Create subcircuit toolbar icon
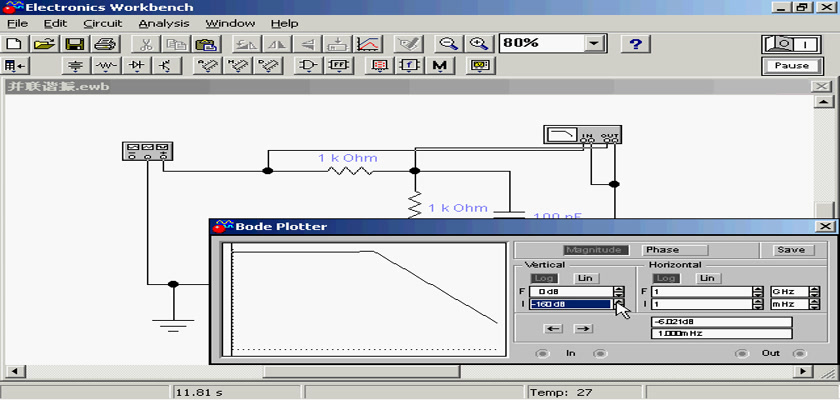Screen dimensions: 840x400 click(x=338, y=44)
